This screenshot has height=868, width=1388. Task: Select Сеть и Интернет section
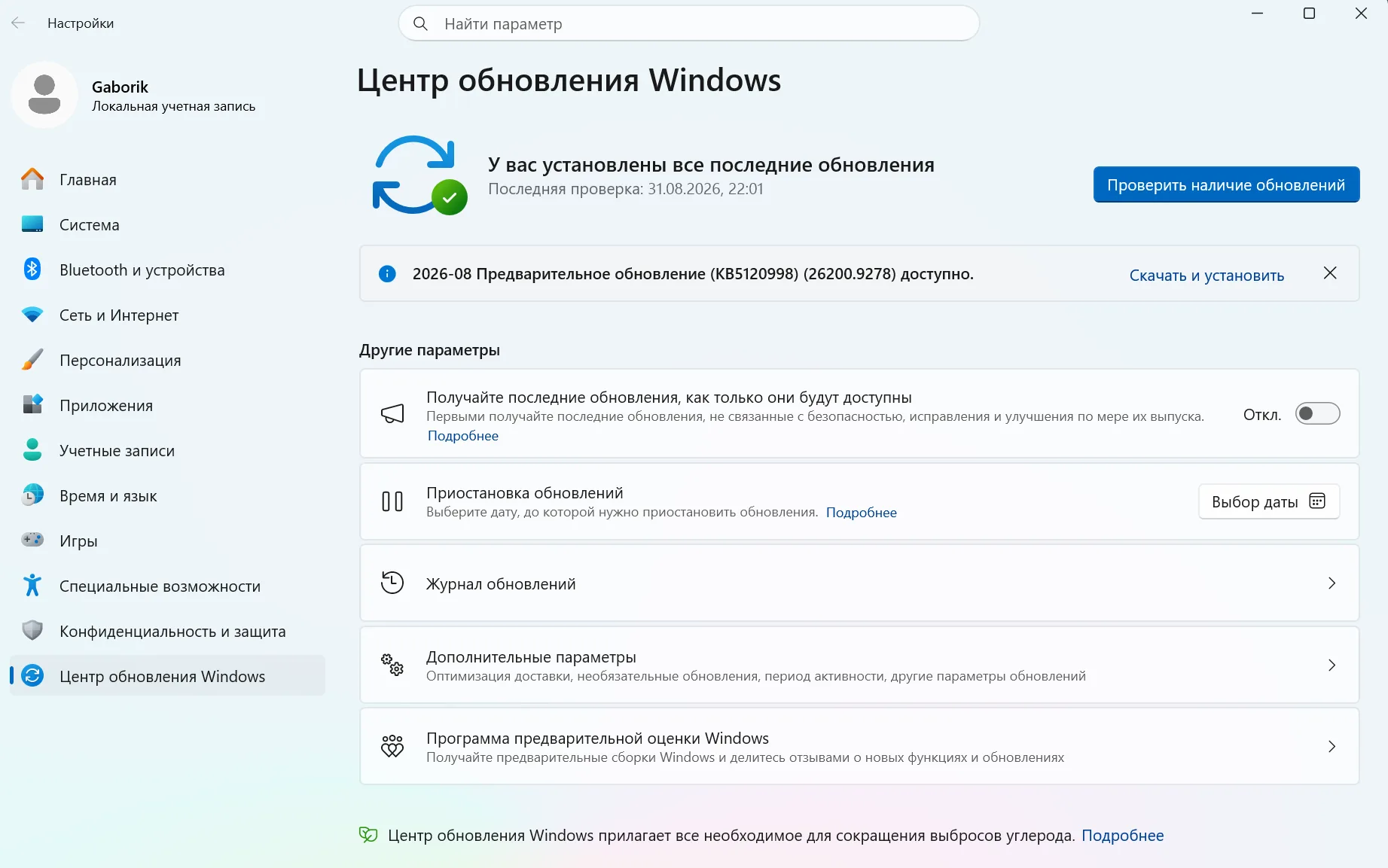pos(167,315)
